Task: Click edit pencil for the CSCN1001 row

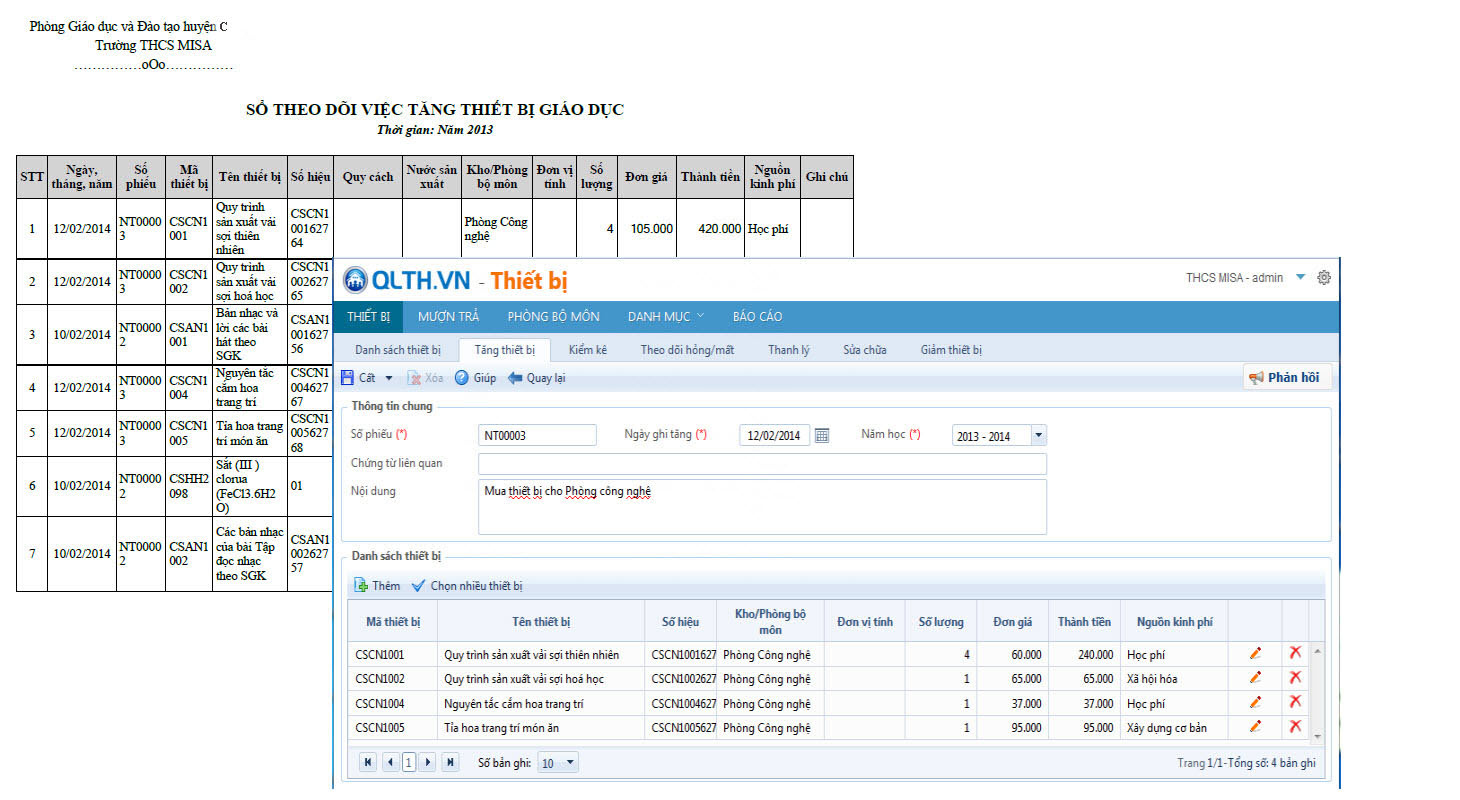Action: pos(1255,653)
